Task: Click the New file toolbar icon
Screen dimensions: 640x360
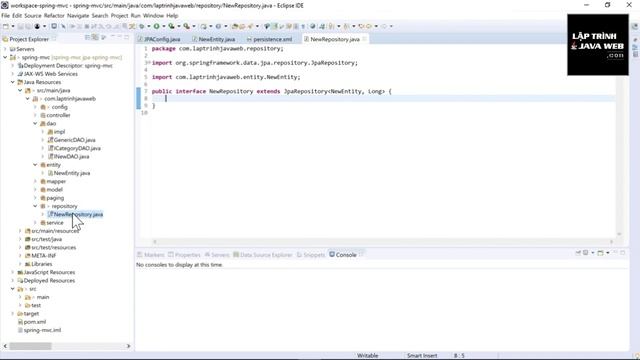Action: pos(6,26)
